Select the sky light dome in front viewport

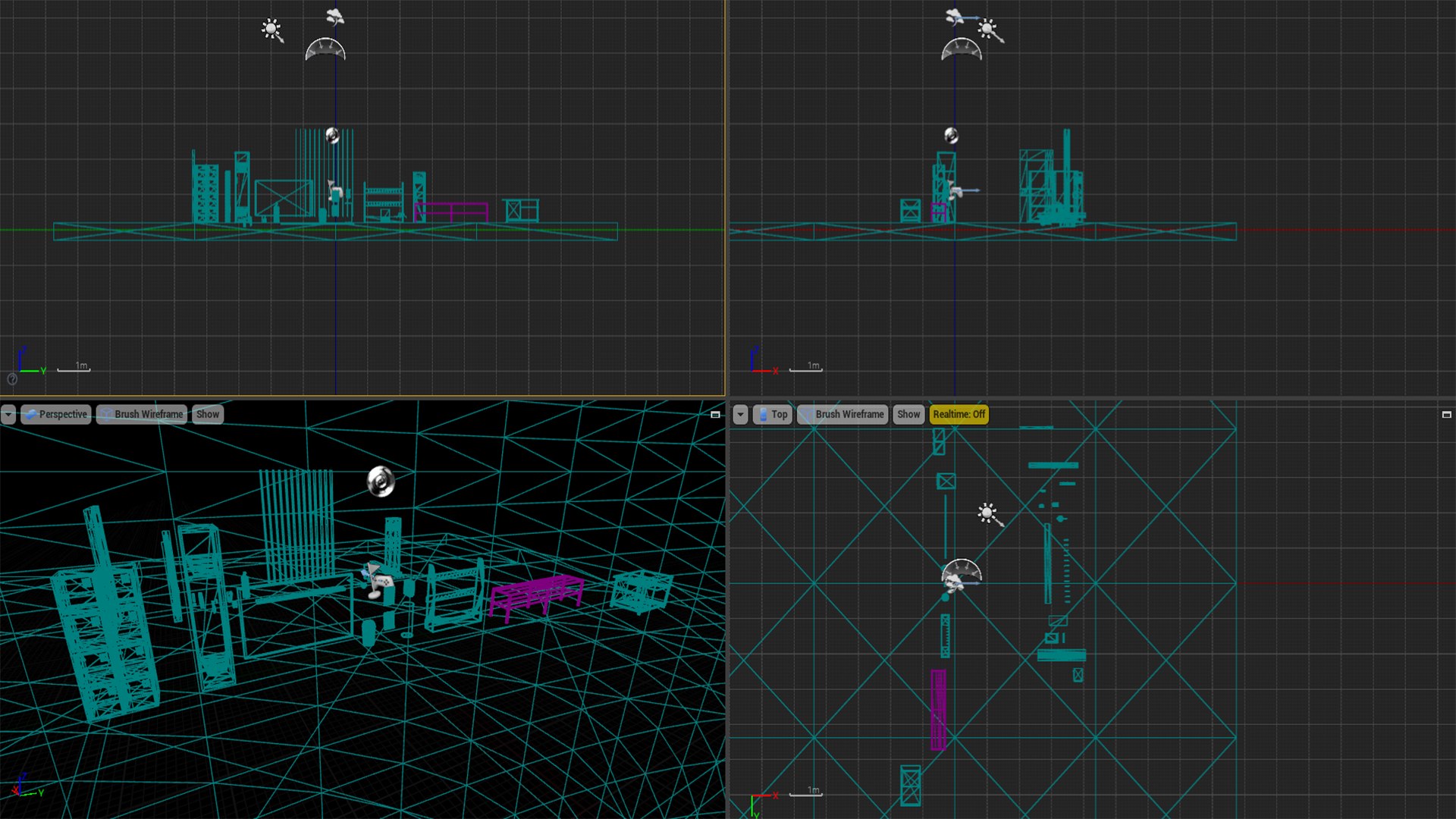tap(962, 49)
